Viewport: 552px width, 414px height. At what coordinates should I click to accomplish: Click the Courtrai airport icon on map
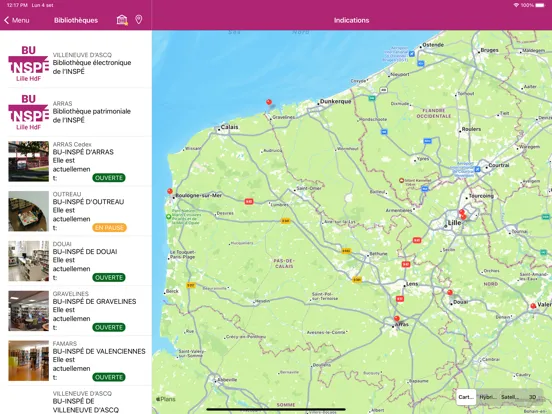coord(477,169)
